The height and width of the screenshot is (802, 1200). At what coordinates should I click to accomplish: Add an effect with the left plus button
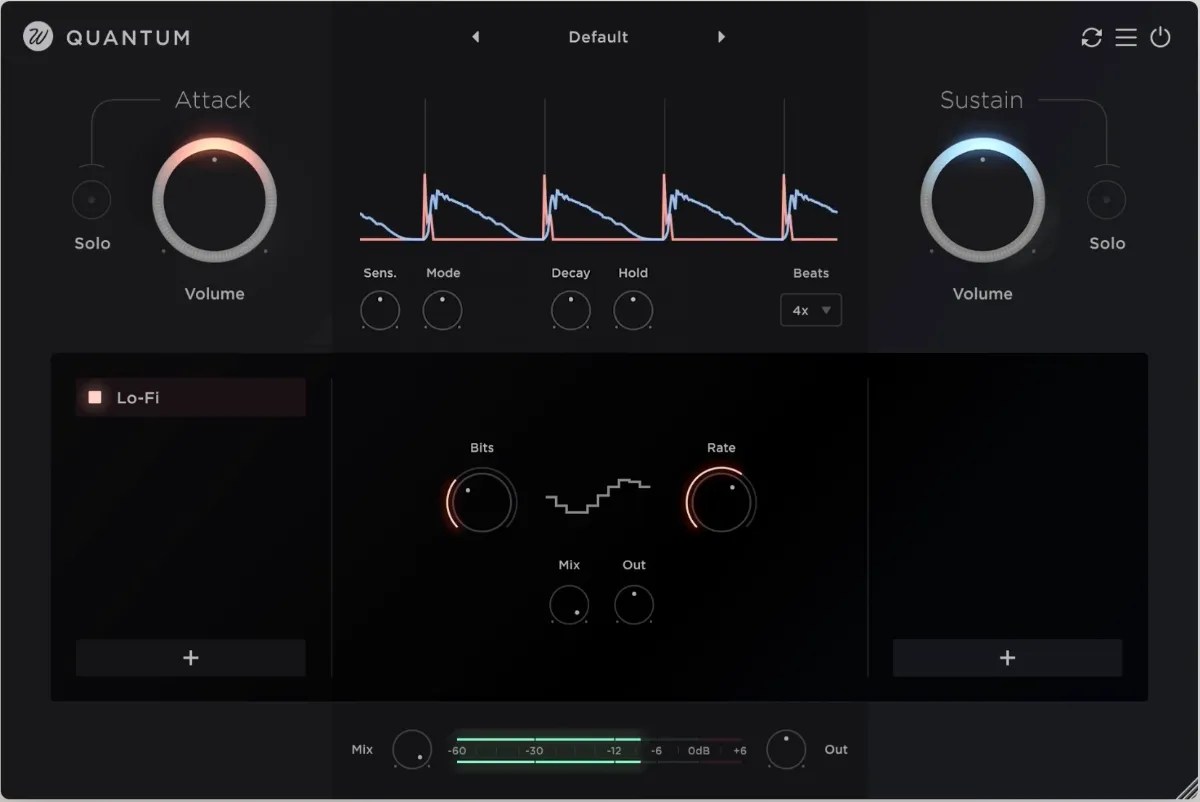(x=190, y=658)
